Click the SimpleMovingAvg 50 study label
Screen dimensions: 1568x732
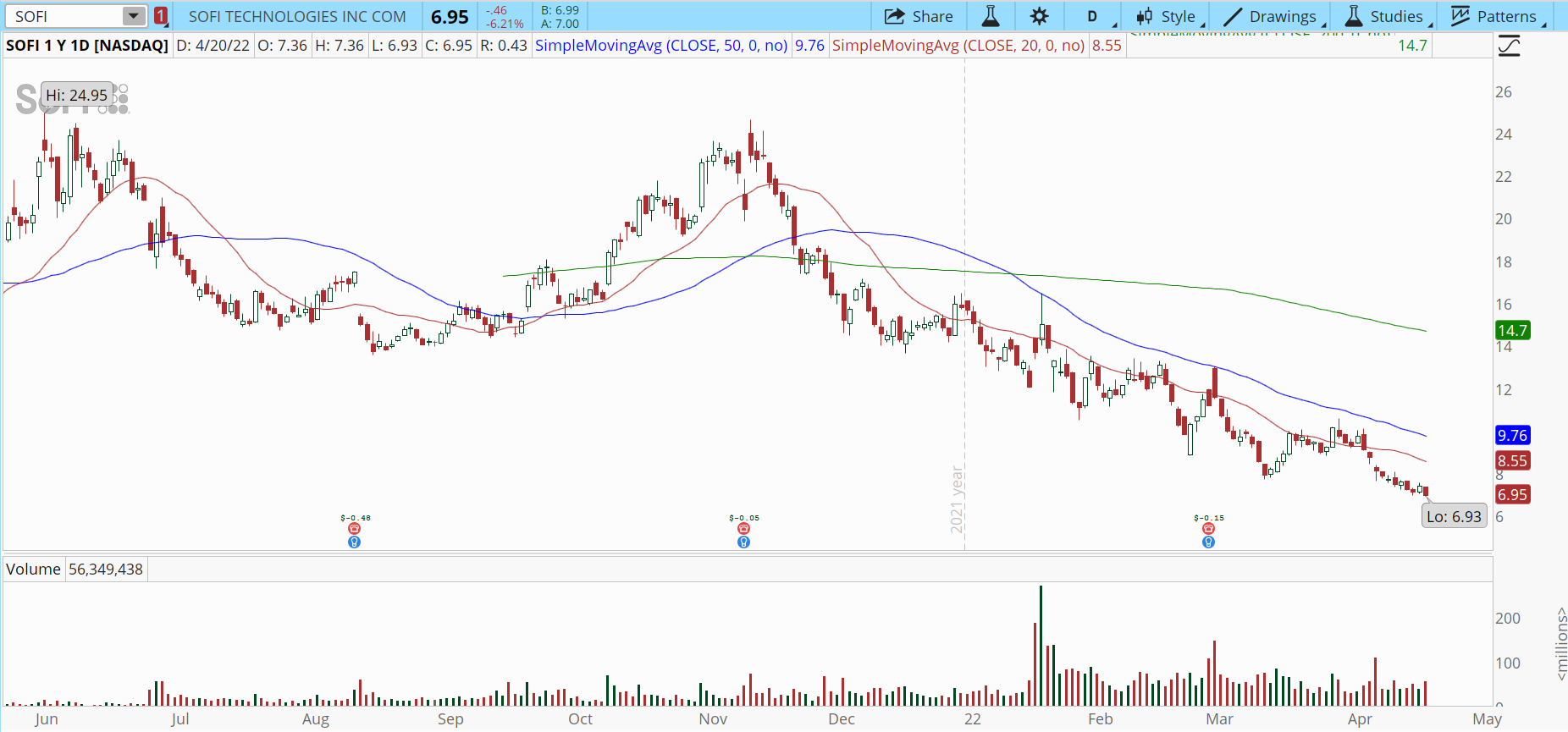[661, 46]
